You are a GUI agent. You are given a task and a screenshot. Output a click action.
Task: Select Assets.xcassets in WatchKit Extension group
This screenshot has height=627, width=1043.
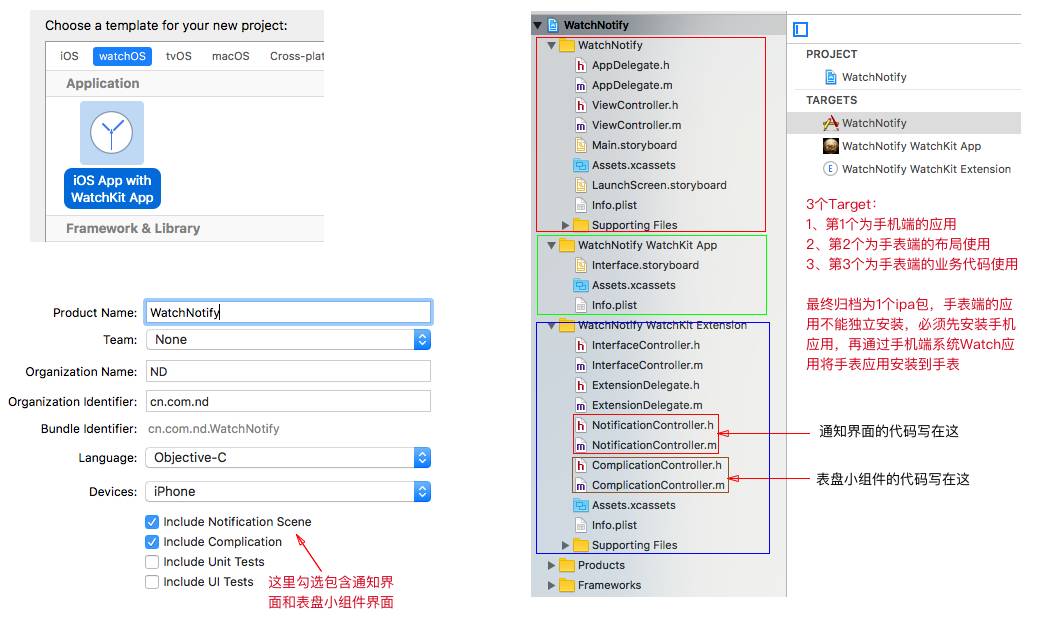[634, 505]
